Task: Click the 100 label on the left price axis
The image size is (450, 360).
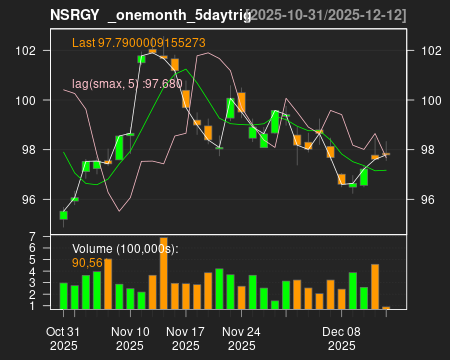Action: click(x=25, y=100)
